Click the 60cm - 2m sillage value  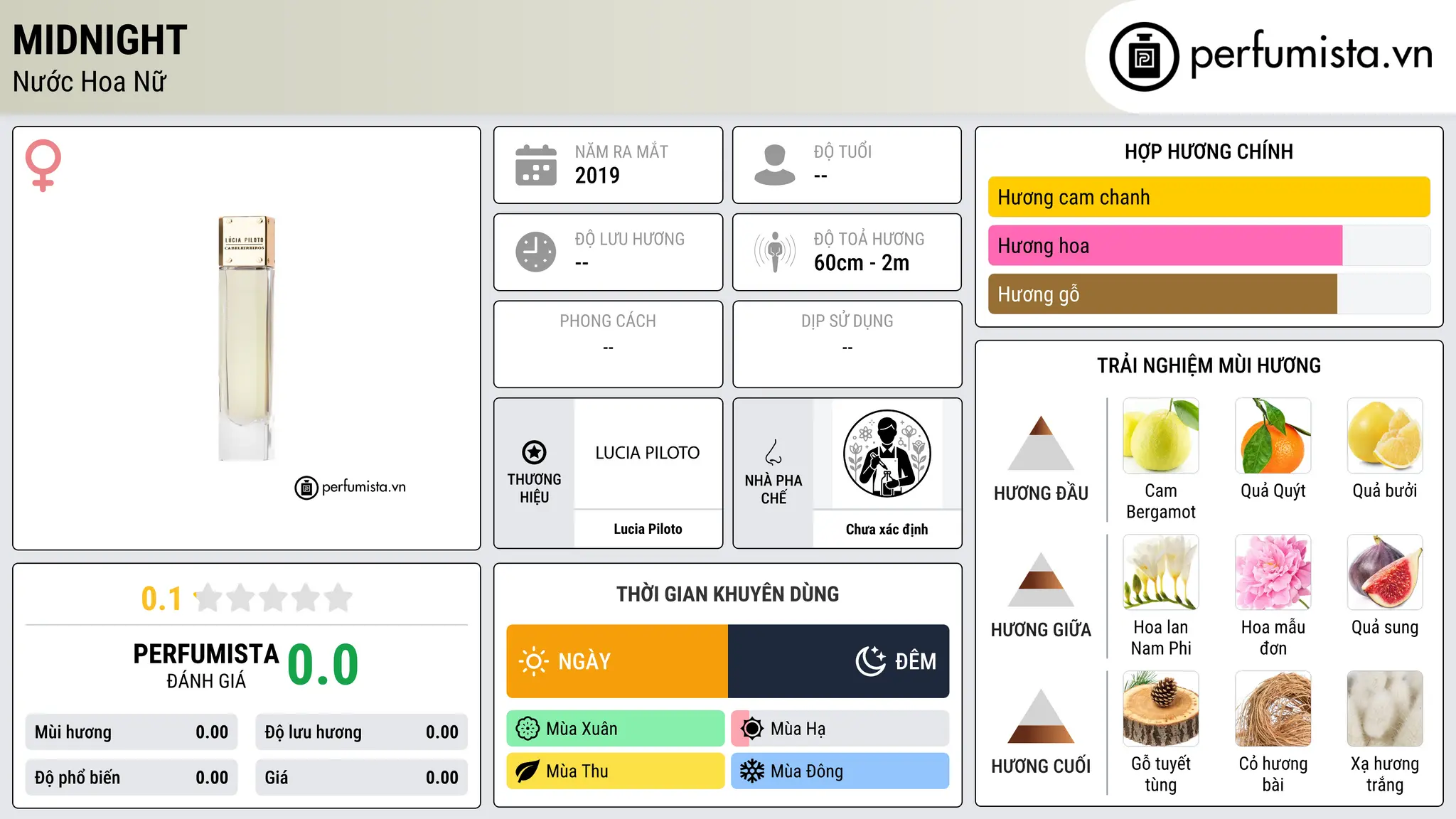862,263
